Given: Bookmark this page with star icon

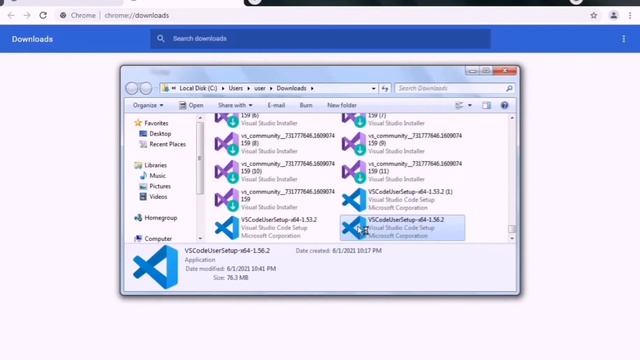Looking at the screenshot, I should (x=593, y=16).
